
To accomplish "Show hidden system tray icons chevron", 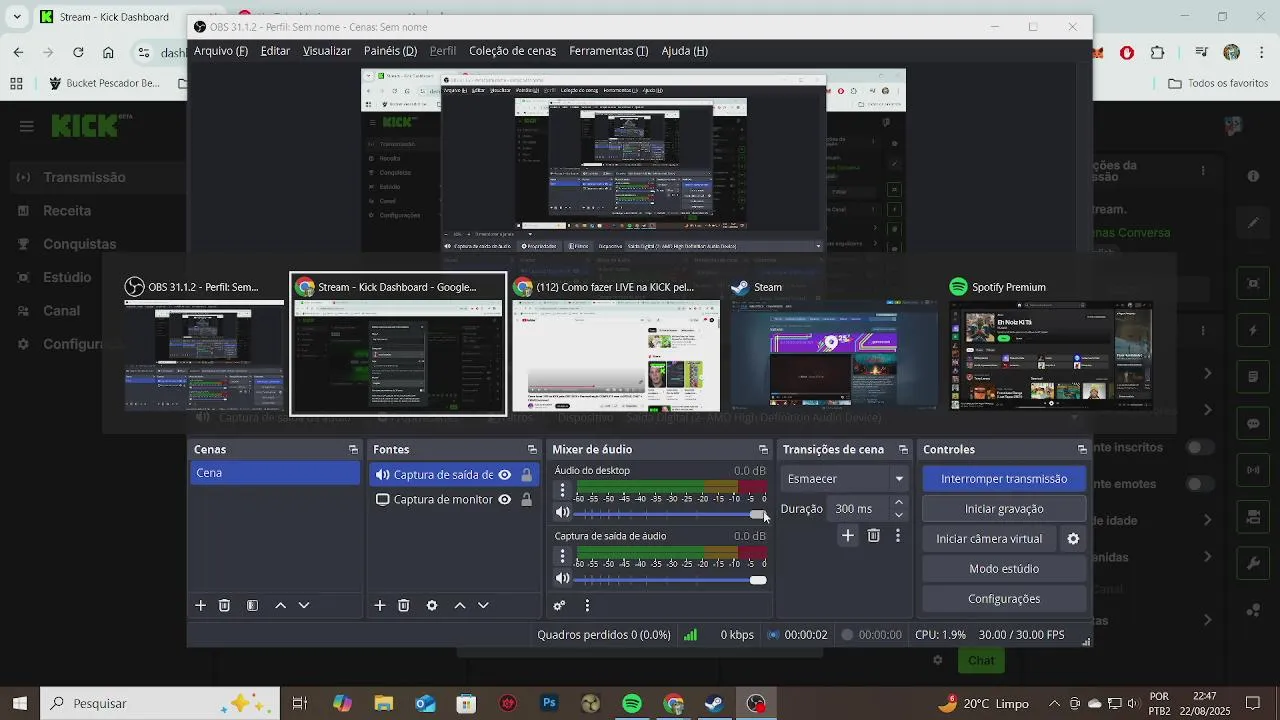I will 1054,703.
